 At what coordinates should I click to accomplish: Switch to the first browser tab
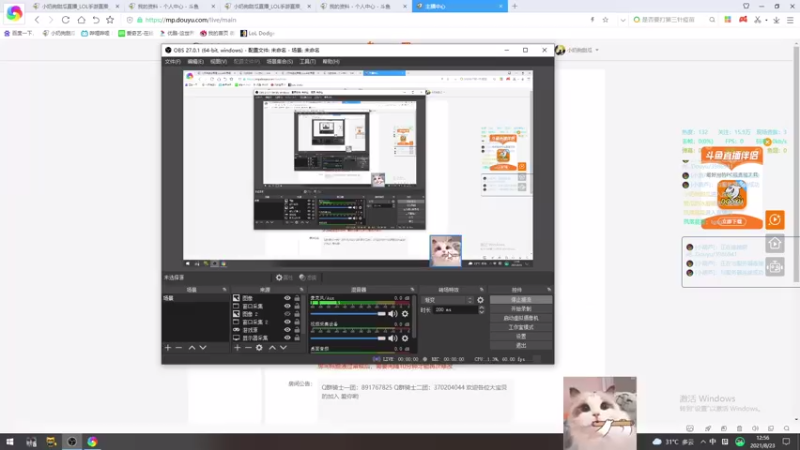[74, 6]
